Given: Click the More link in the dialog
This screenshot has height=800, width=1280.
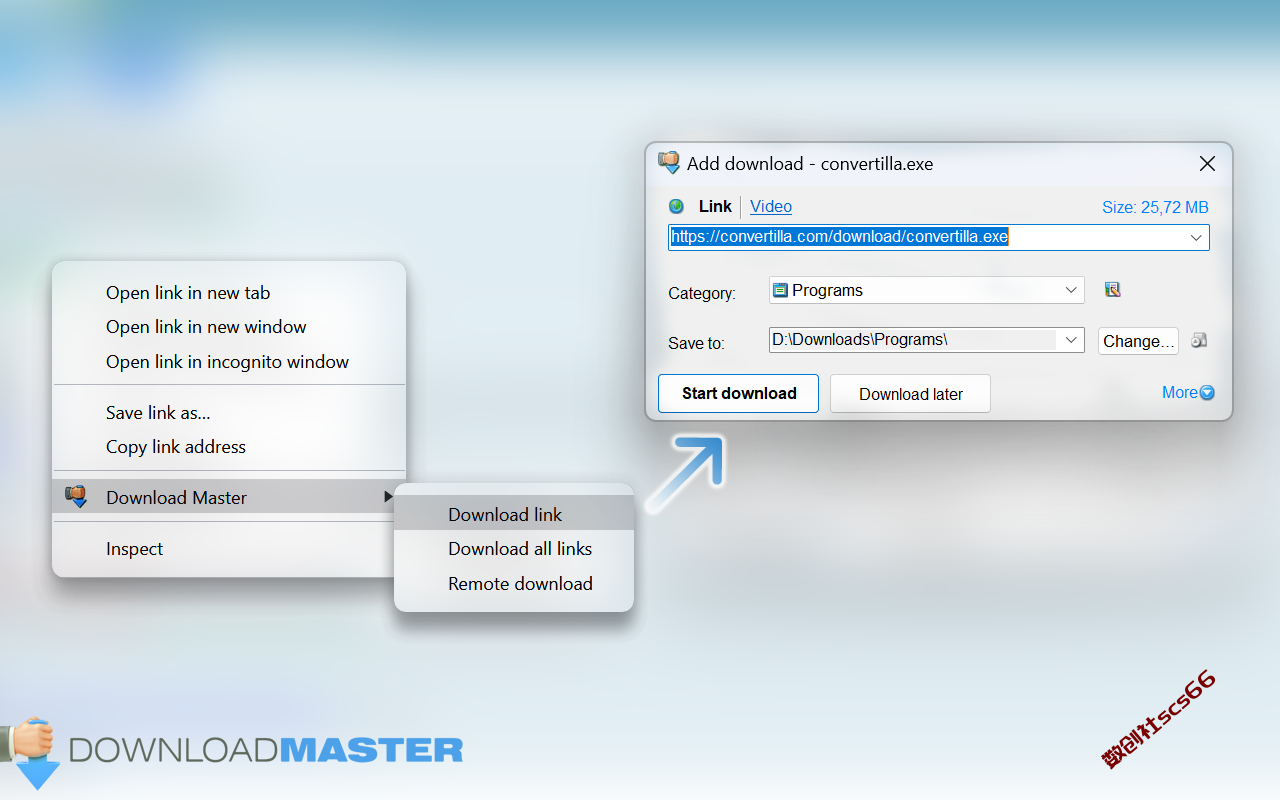Looking at the screenshot, I should [1180, 393].
